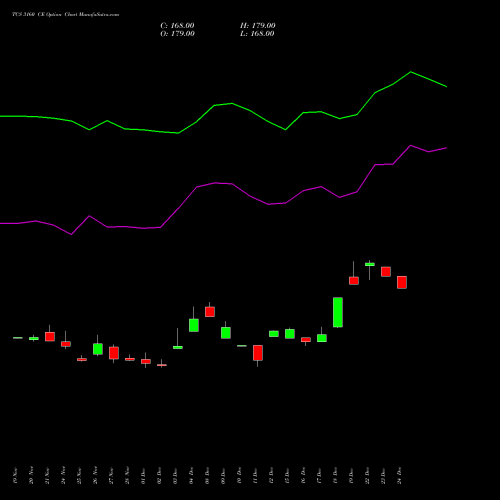This screenshot has height=500, width=500.
Task: Click the 18 Dec date label
Action: click(335, 475)
